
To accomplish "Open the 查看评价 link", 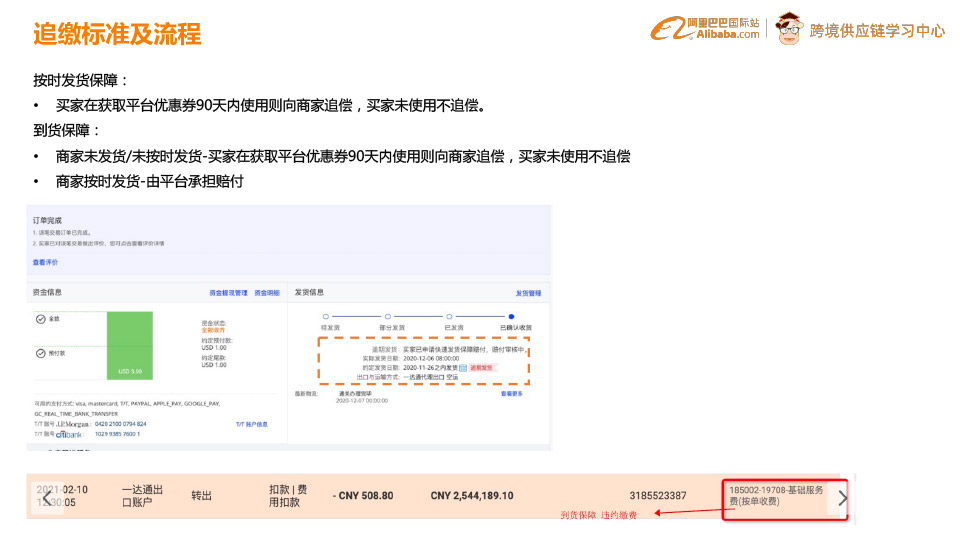I will (x=45, y=262).
